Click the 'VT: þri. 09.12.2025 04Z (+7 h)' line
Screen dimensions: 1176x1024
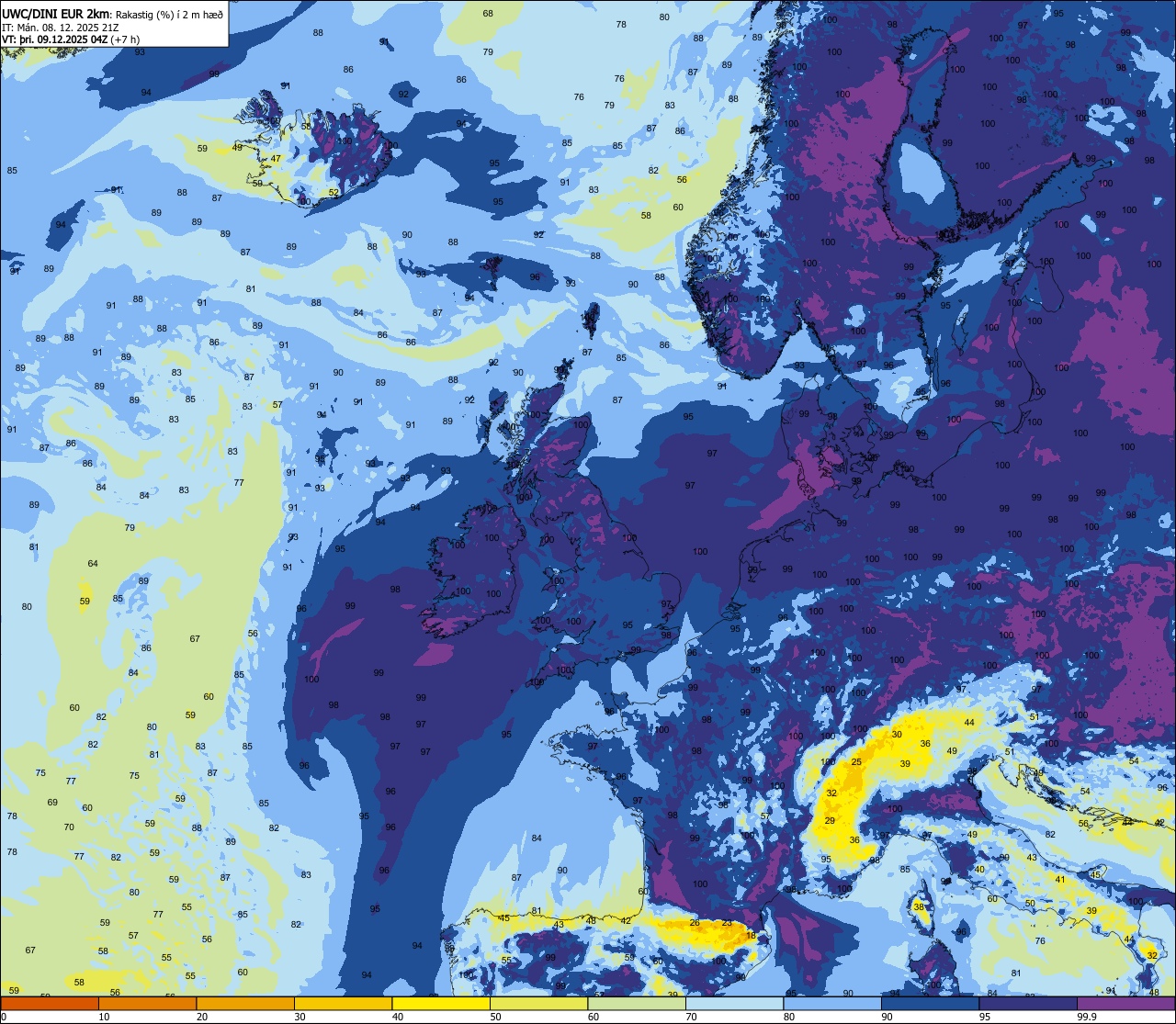point(70,39)
